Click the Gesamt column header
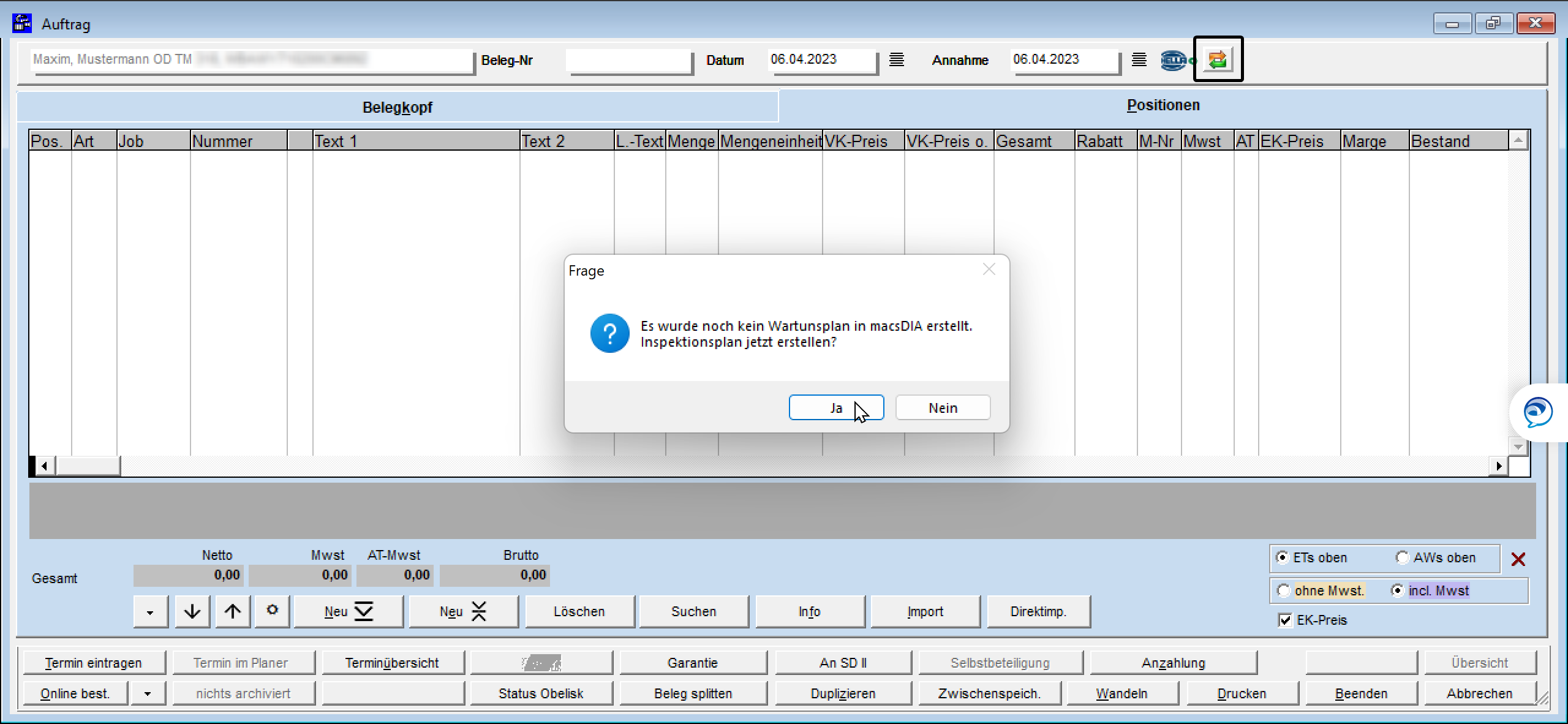This screenshot has width=1568, height=724. (1034, 141)
